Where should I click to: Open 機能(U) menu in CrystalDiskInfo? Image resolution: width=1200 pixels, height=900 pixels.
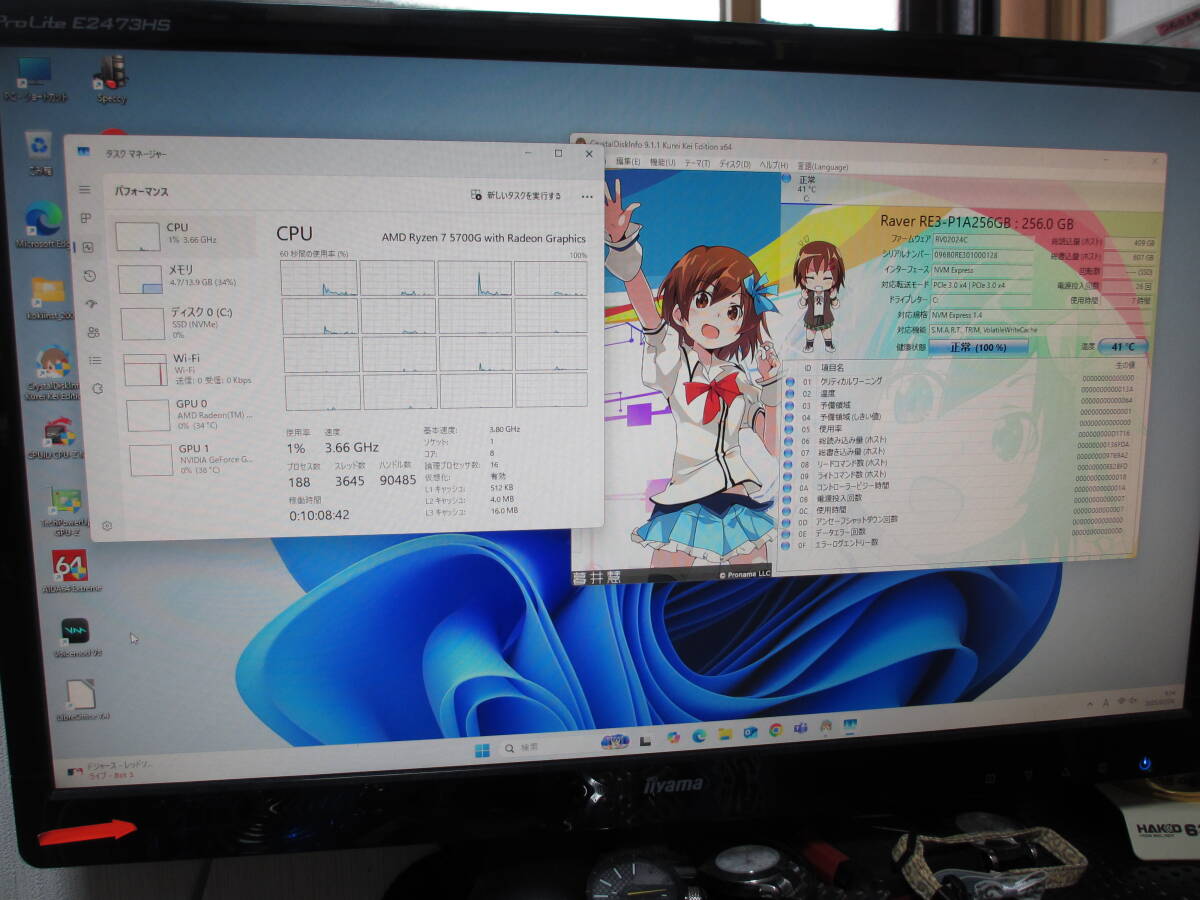coord(662,163)
